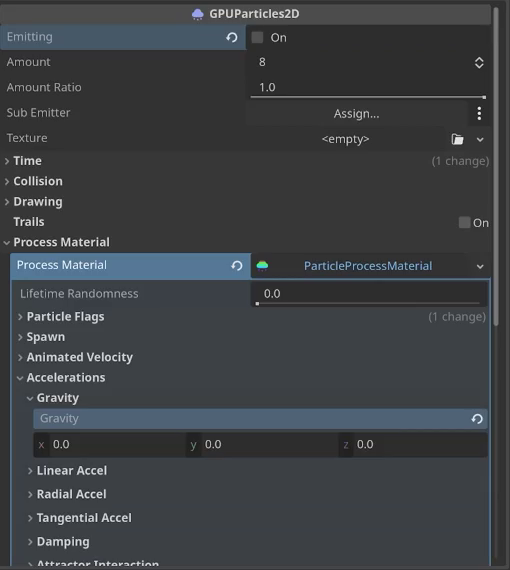Expand the Linear Accel subgroup
Image resolution: width=510 pixels, height=570 pixels.
click(x=30, y=471)
